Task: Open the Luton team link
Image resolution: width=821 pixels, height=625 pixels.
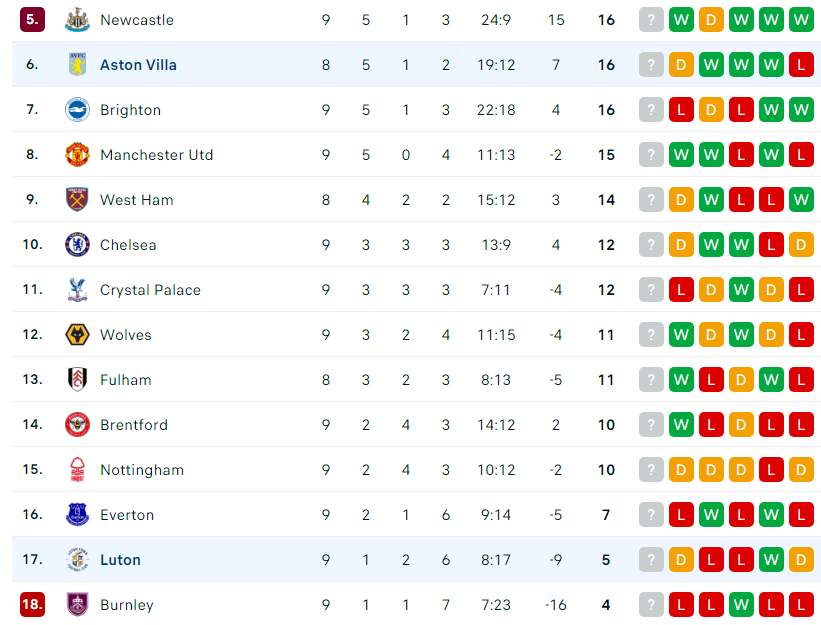Action: tap(120, 560)
